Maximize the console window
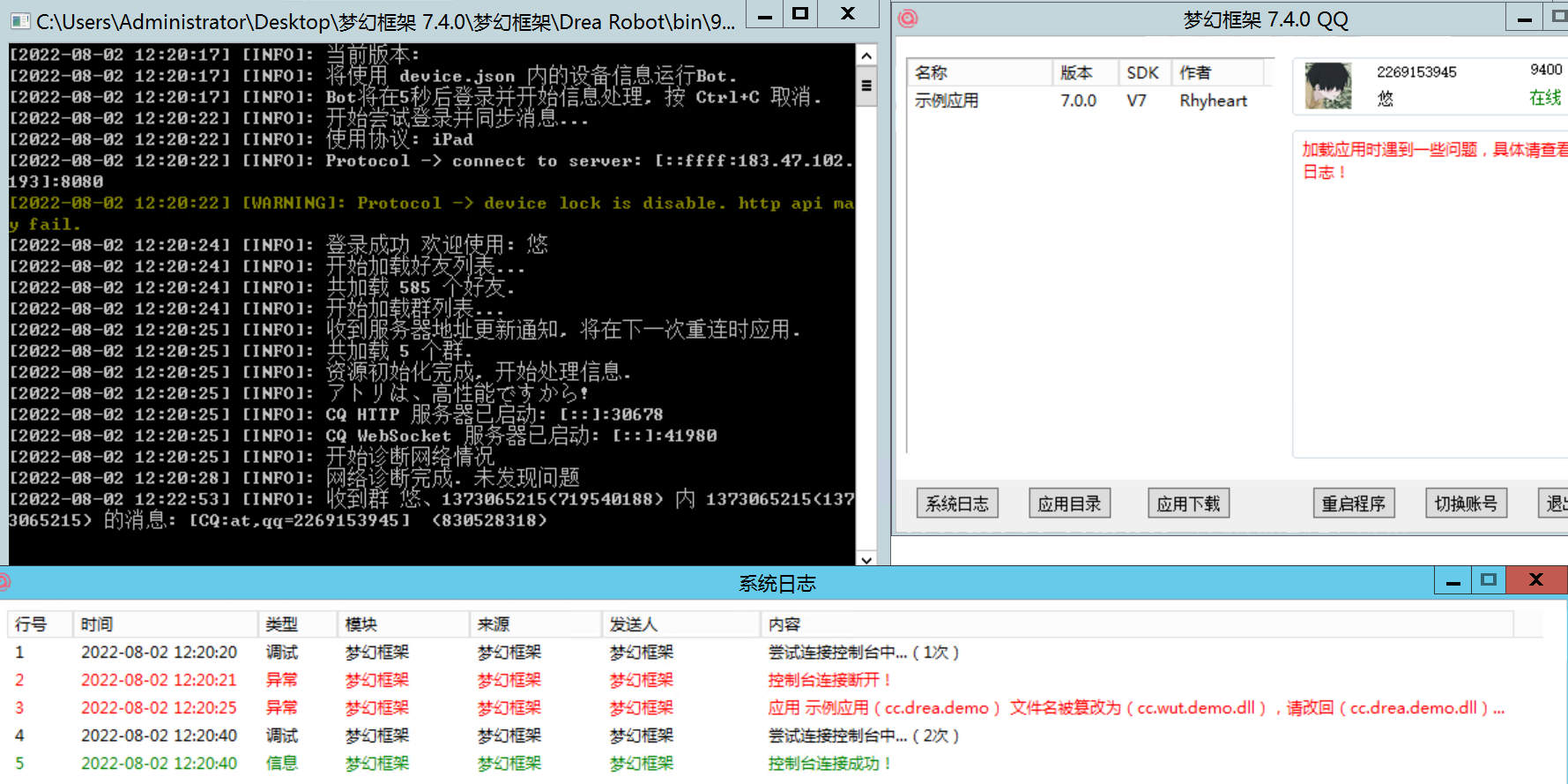The width and height of the screenshot is (1568, 784). pyautogui.click(x=799, y=14)
